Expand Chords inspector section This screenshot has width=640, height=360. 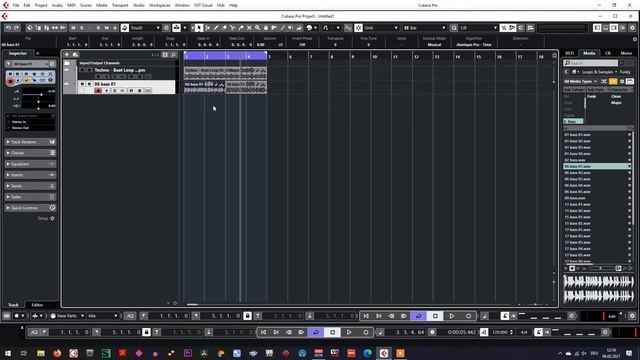coord(30,153)
